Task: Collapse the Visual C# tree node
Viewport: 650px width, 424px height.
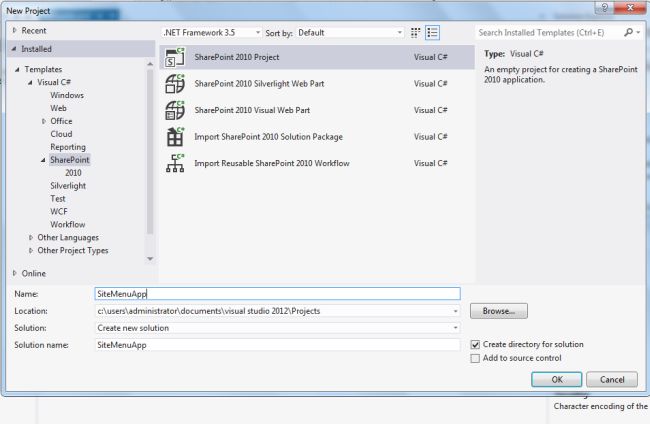Action: tap(30, 82)
